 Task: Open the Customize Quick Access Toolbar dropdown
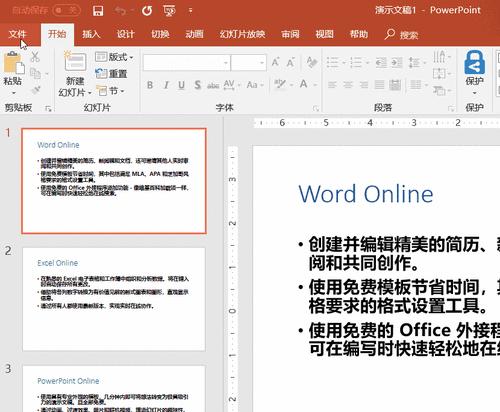[191, 11]
